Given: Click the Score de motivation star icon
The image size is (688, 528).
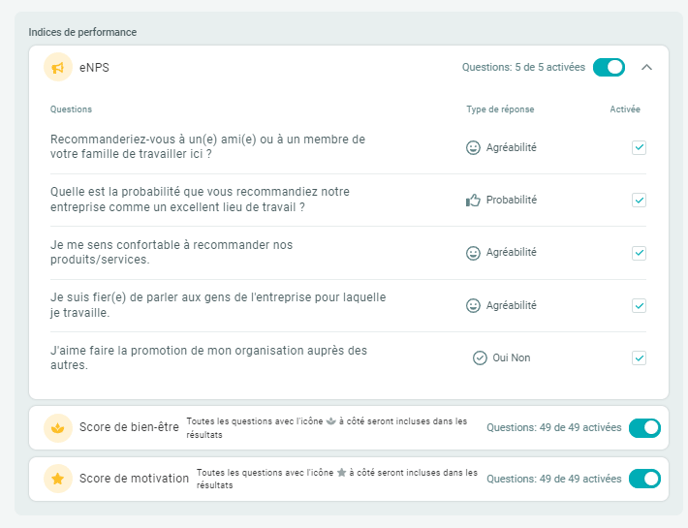Looking at the screenshot, I should tap(58, 479).
